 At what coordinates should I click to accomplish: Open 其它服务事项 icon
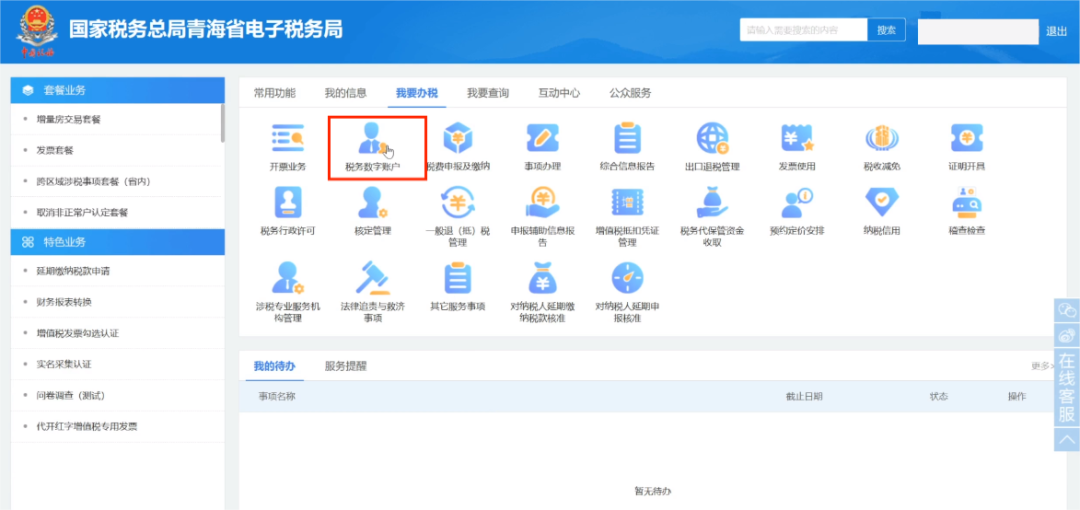[457, 278]
